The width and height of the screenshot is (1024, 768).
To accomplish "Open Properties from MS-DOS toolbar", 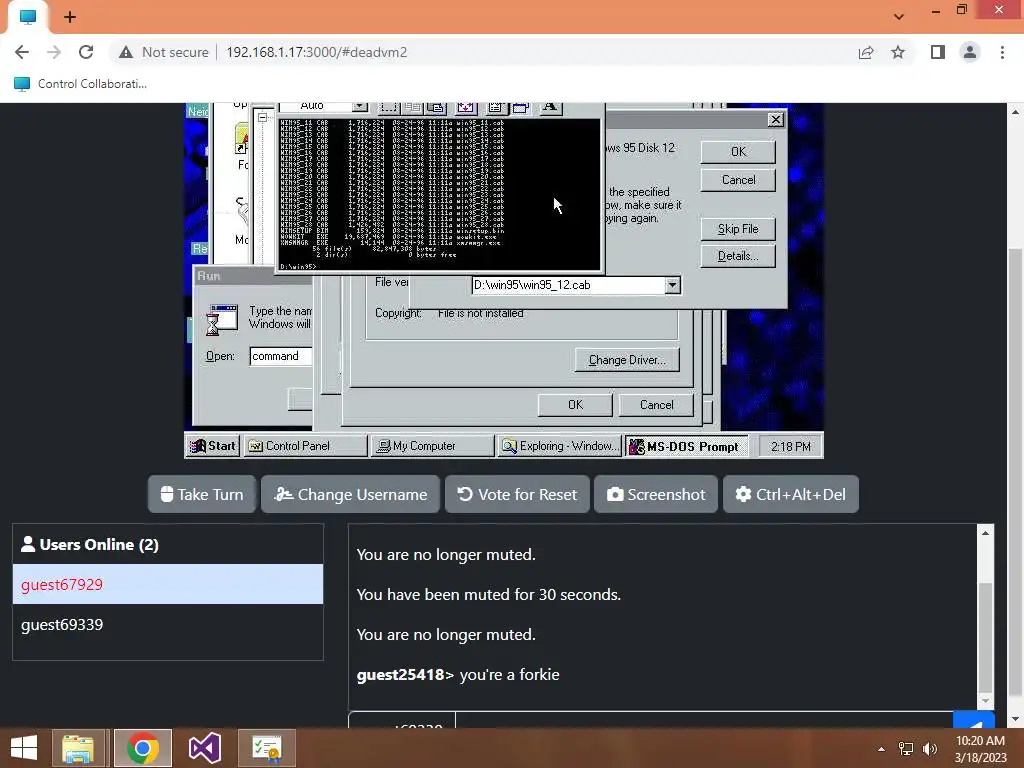I will click(496, 106).
